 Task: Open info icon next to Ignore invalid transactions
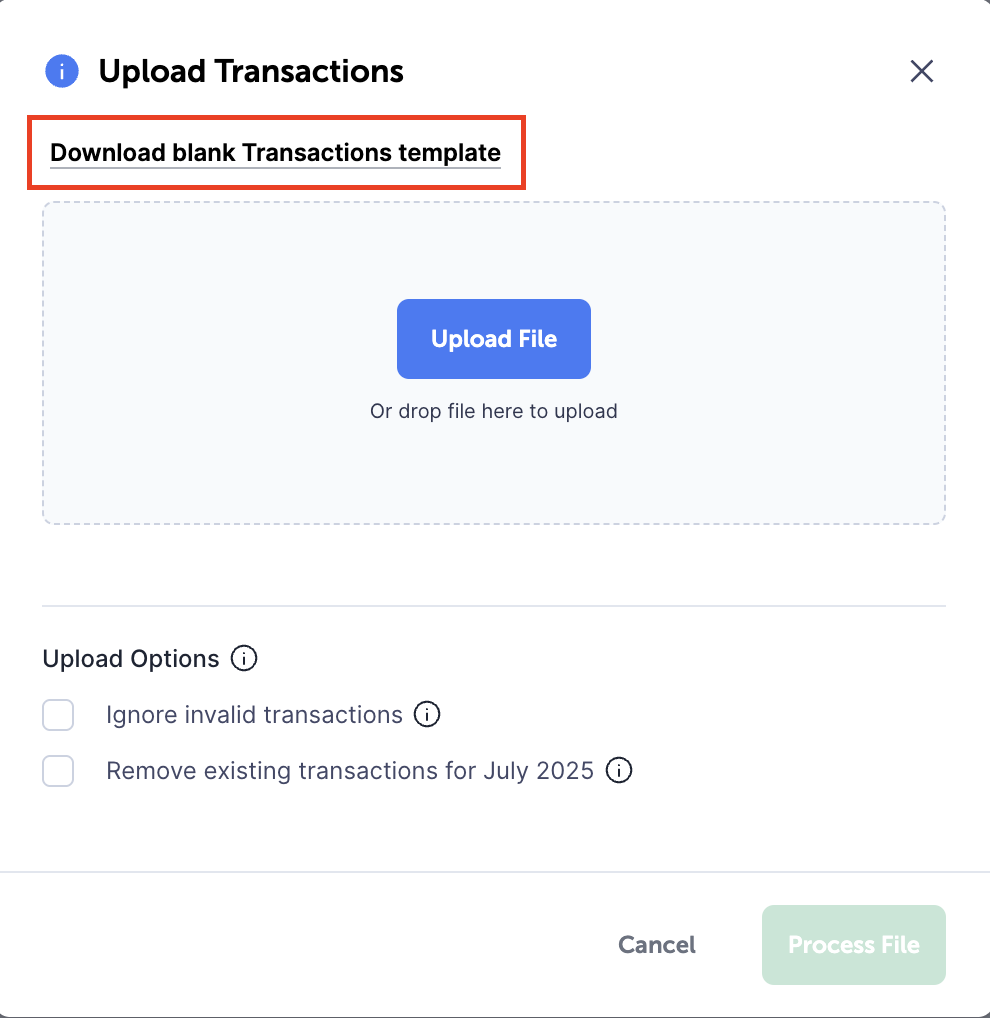pos(427,715)
